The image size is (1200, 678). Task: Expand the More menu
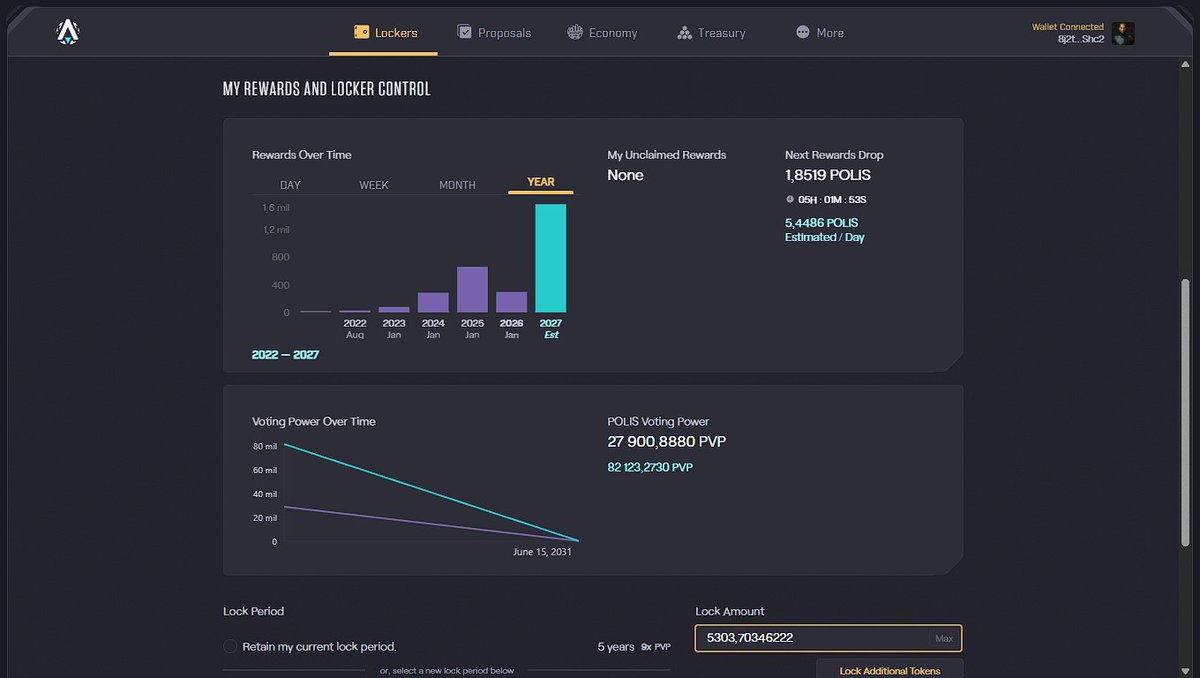[x=820, y=33]
